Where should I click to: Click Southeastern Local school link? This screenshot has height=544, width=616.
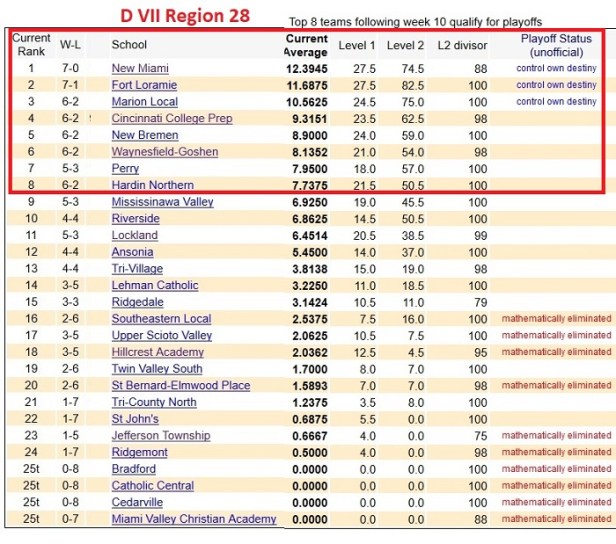(160, 319)
